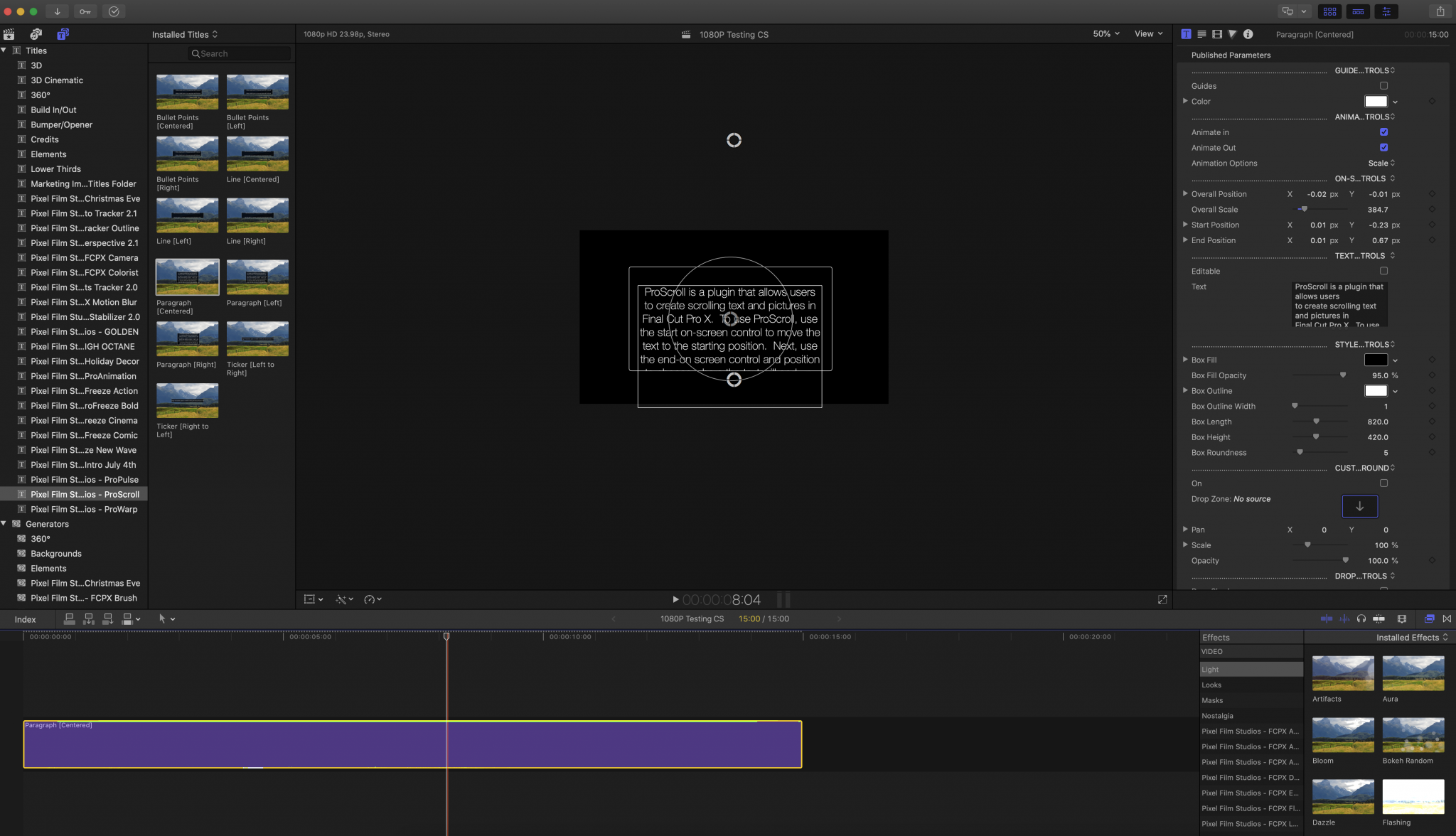Screen dimensions: 1456x836
Task: Click the Import Media arrow icon
Action: (x=58, y=11)
